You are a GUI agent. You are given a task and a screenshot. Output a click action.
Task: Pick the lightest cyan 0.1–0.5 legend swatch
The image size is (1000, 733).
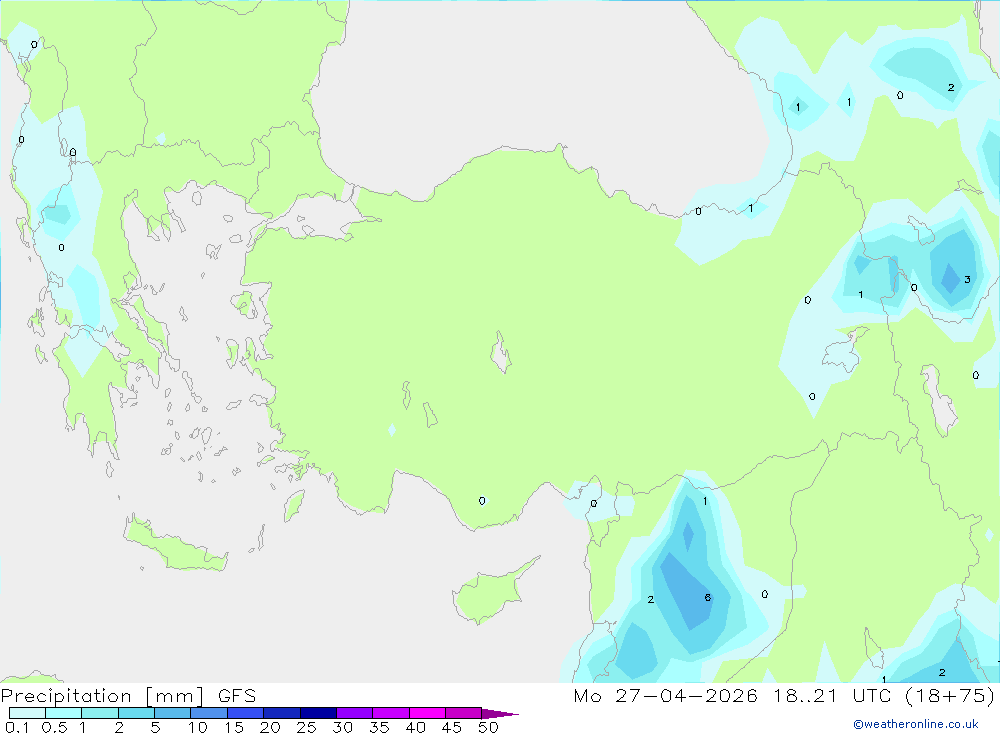(27, 713)
